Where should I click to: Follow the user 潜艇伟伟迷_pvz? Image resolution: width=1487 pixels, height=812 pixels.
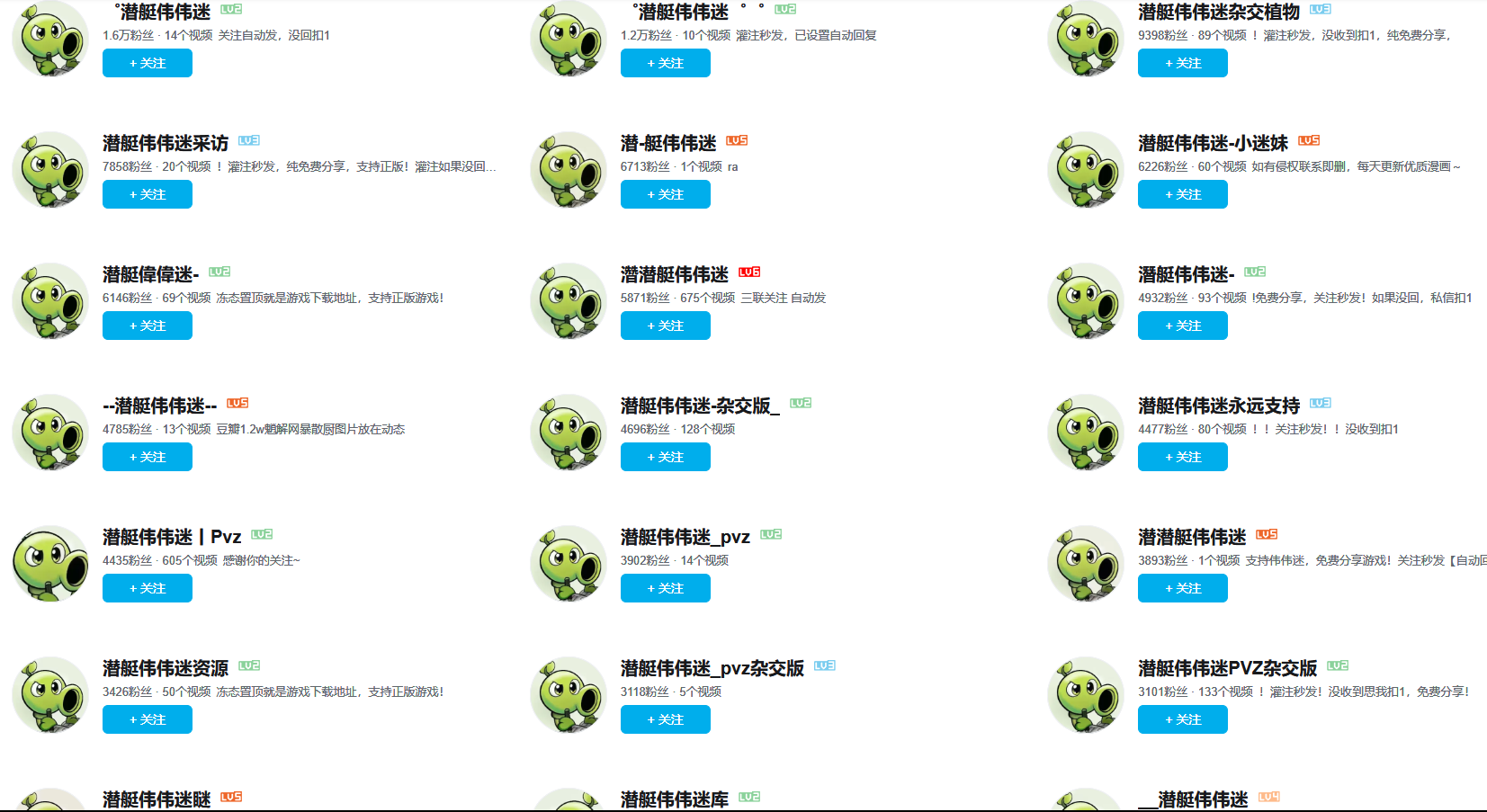click(x=666, y=588)
